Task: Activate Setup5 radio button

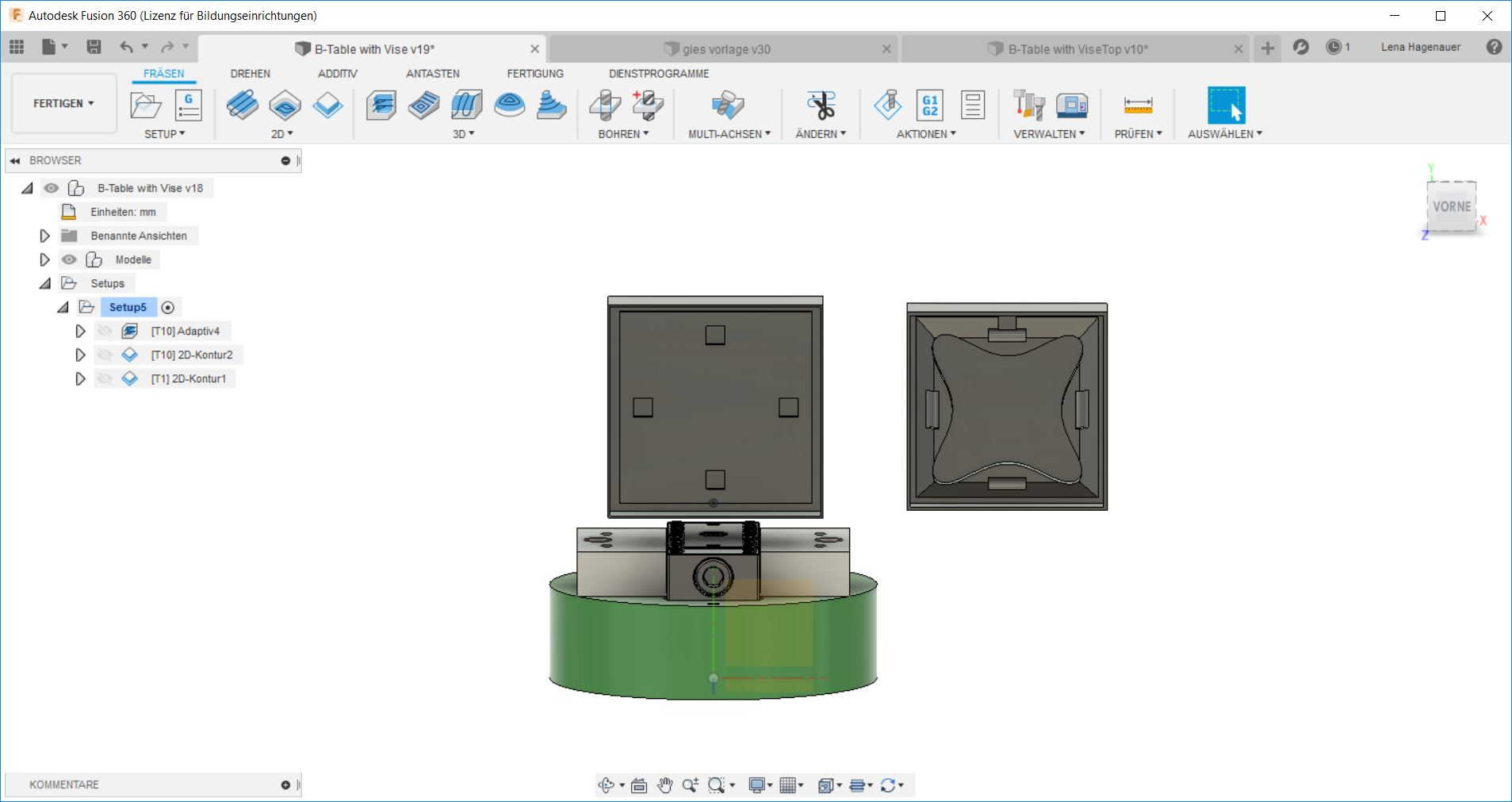Action: [168, 308]
